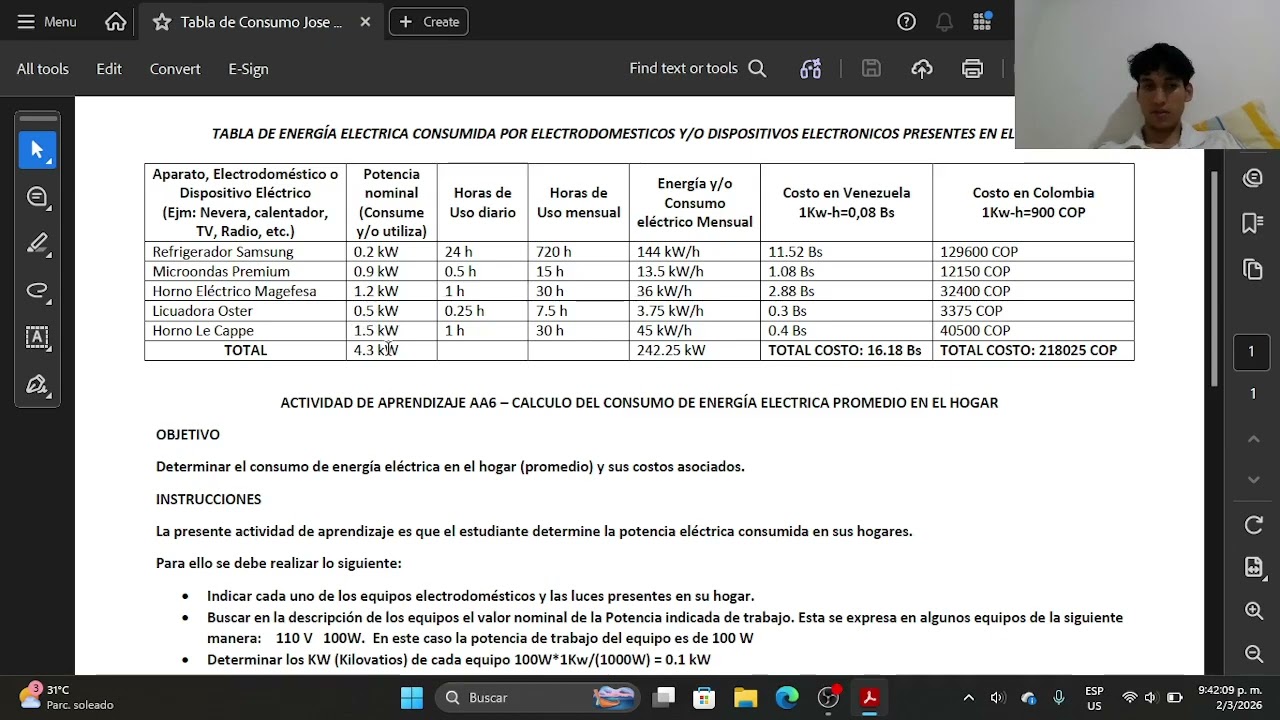
Task: Click the Create button
Action: click(429, 21)
